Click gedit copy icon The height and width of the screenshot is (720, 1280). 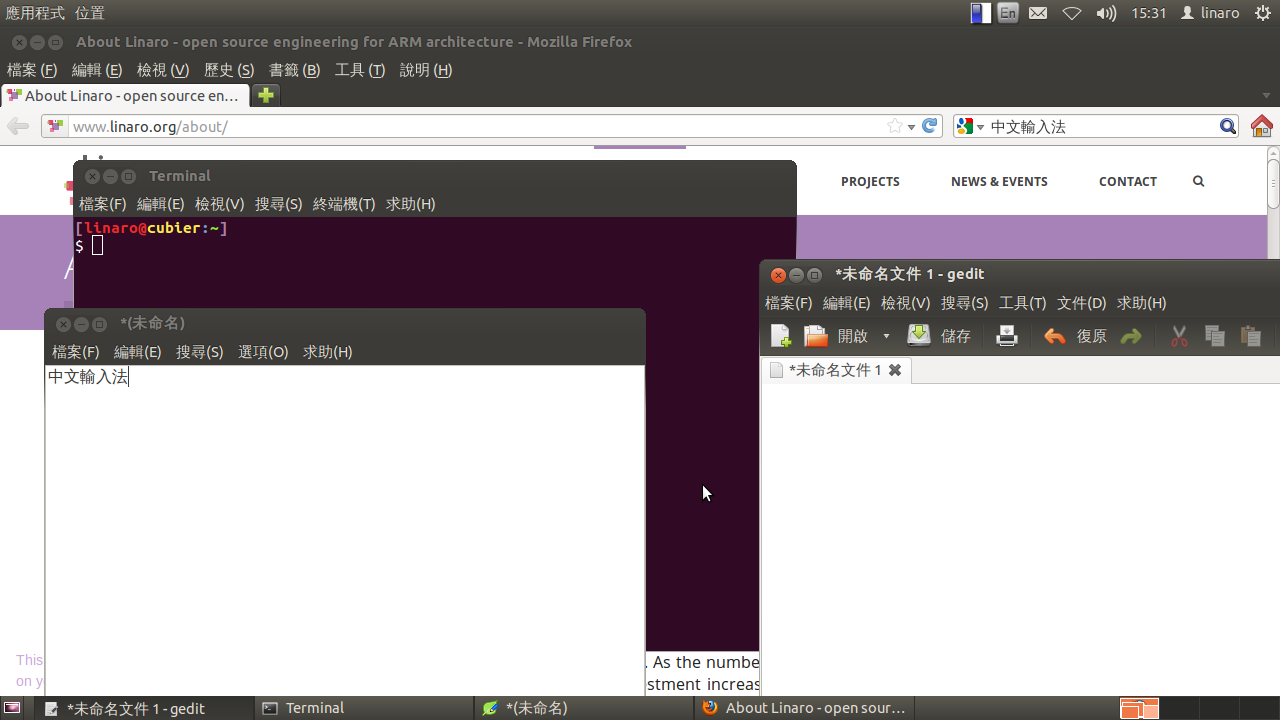(1215, 336)
